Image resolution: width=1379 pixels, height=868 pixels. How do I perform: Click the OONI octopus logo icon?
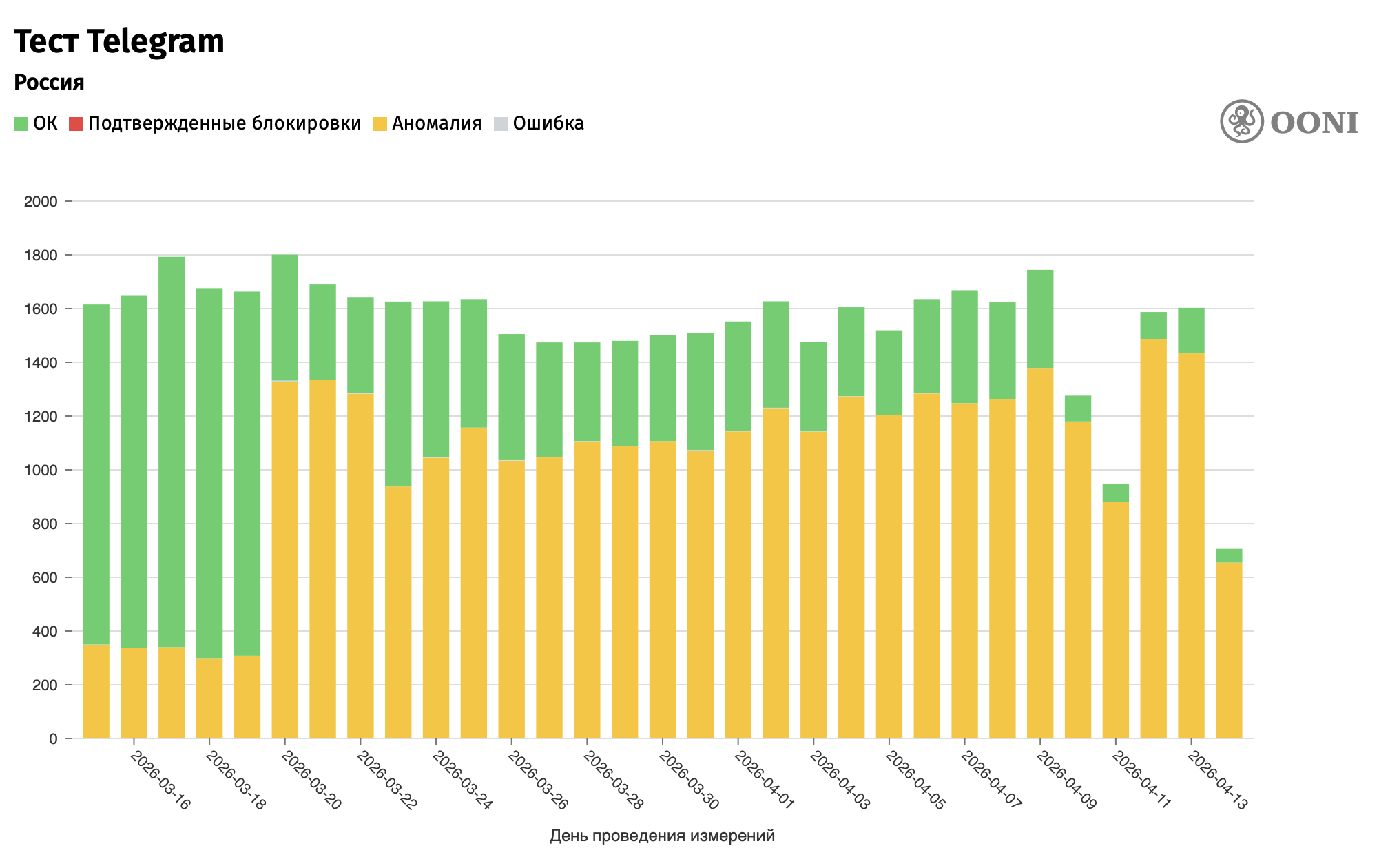[1241, 121]
